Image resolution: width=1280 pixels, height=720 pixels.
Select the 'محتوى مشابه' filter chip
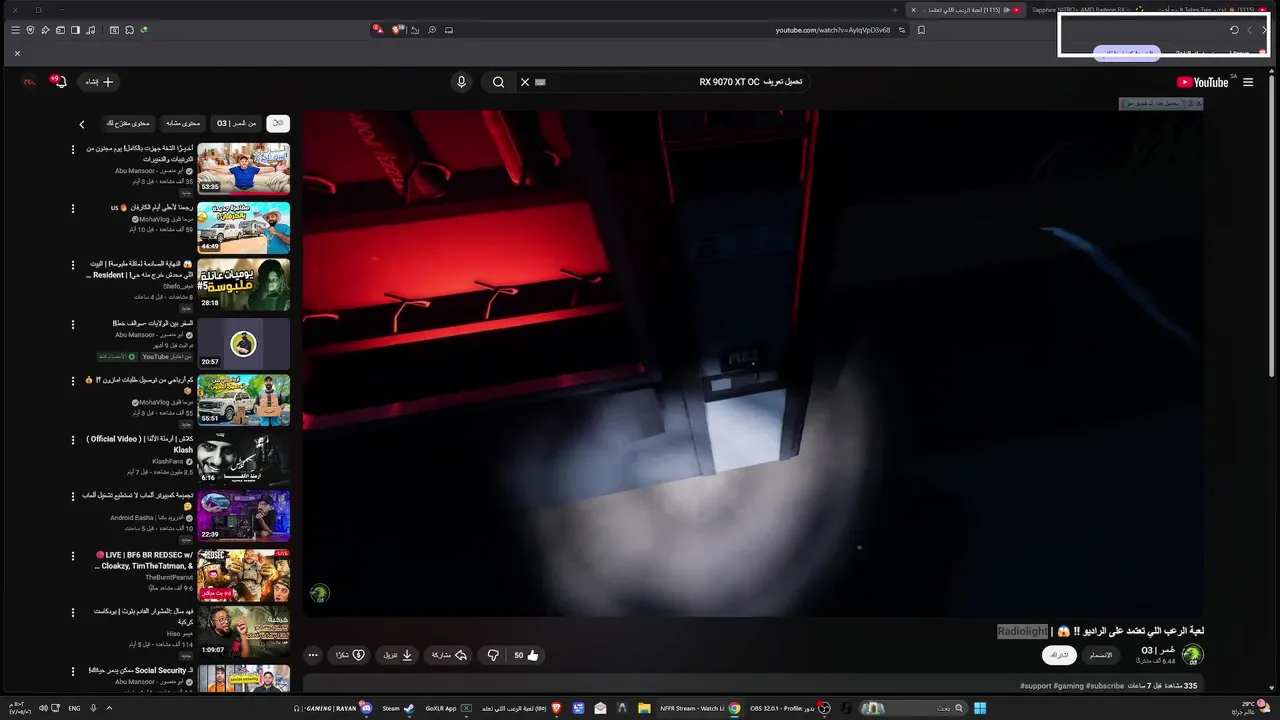pos(182,123)
